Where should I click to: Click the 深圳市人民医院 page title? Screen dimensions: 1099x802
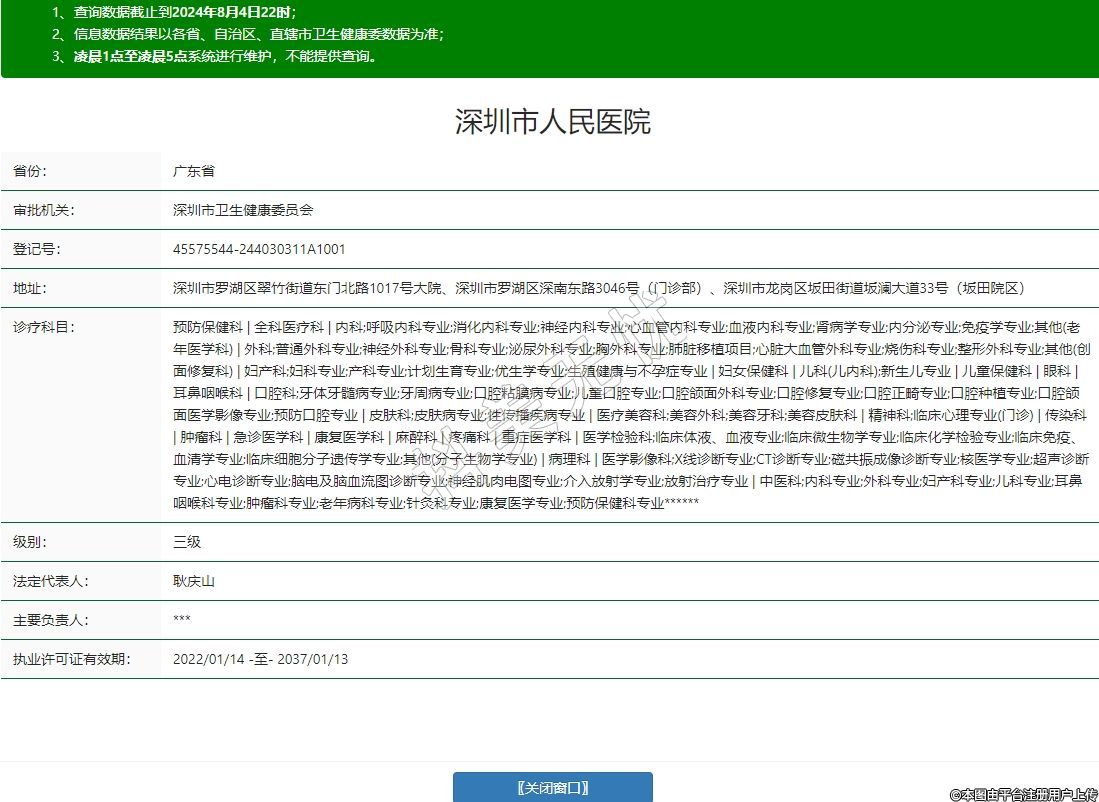click(x=552, y=122)
